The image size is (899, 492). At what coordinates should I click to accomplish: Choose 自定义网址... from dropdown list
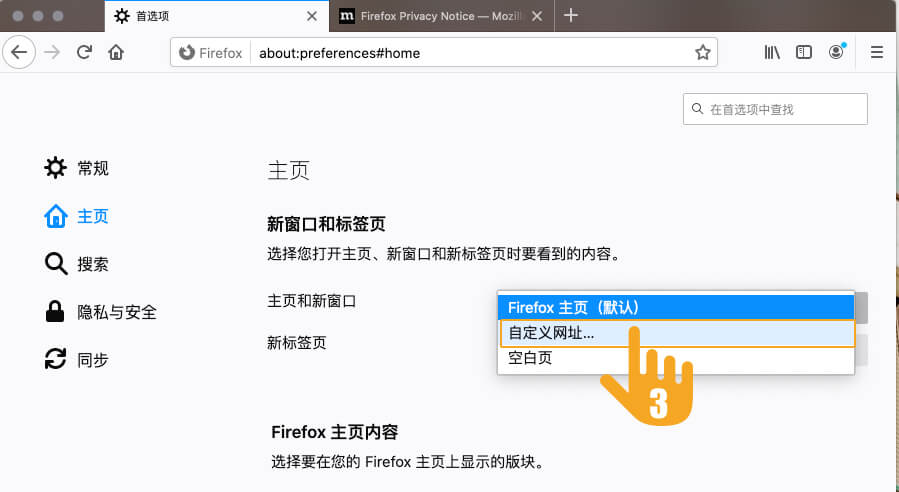click(x=677, y=333)
